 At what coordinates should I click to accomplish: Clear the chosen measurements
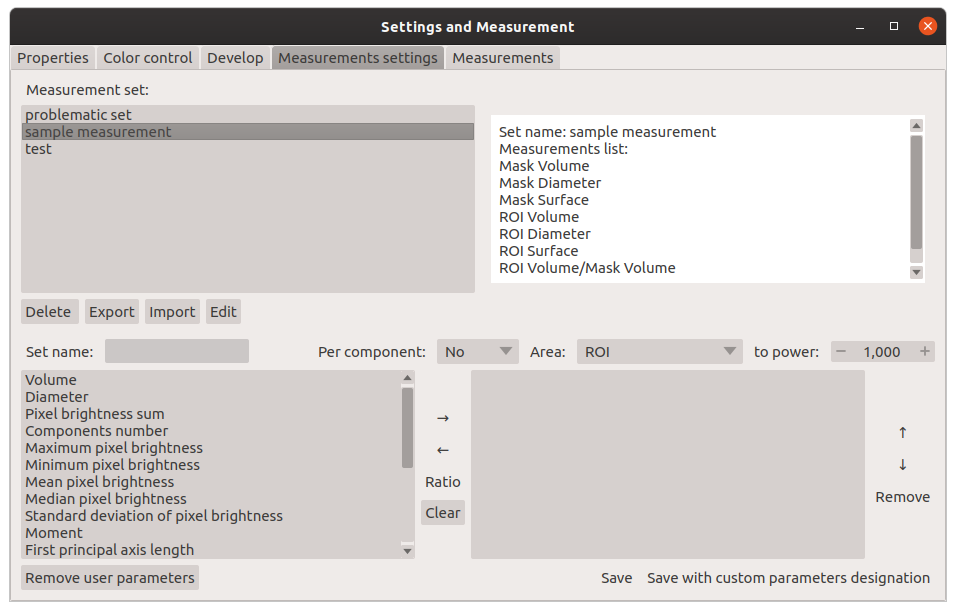[x=443, y=513]
